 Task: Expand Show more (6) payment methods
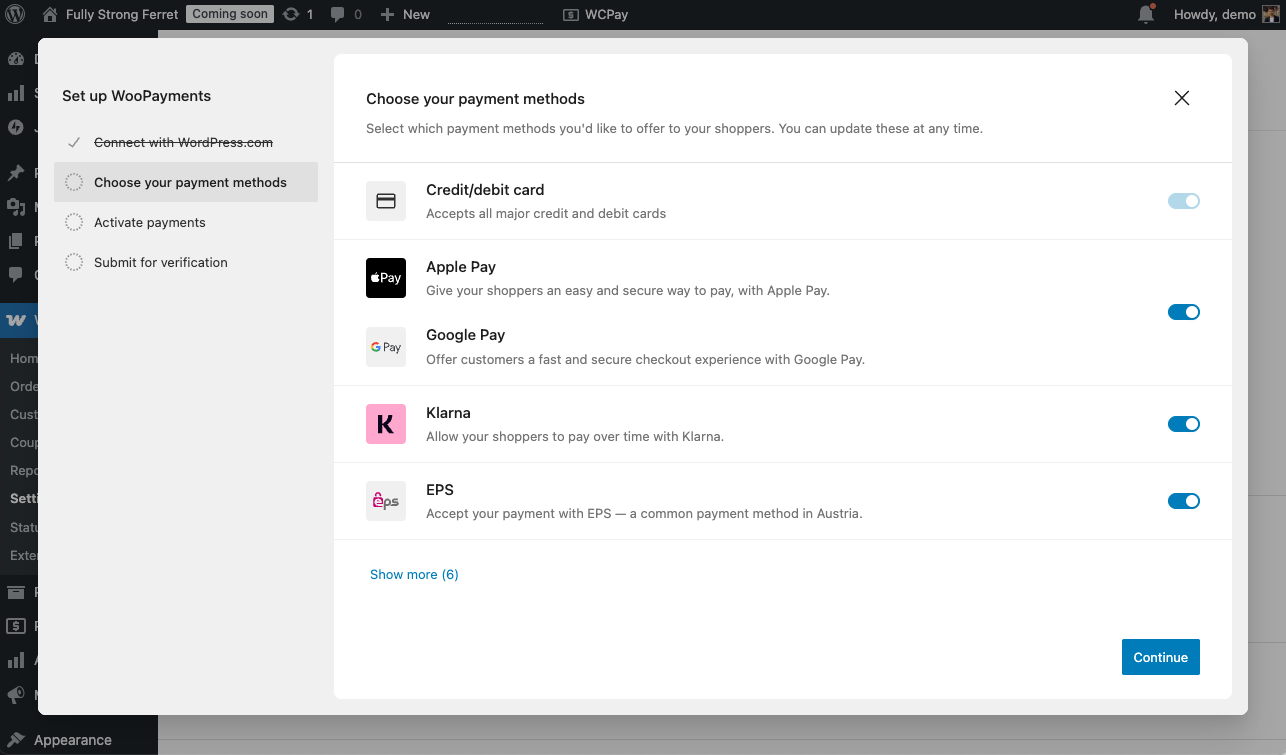pos(414,574)
